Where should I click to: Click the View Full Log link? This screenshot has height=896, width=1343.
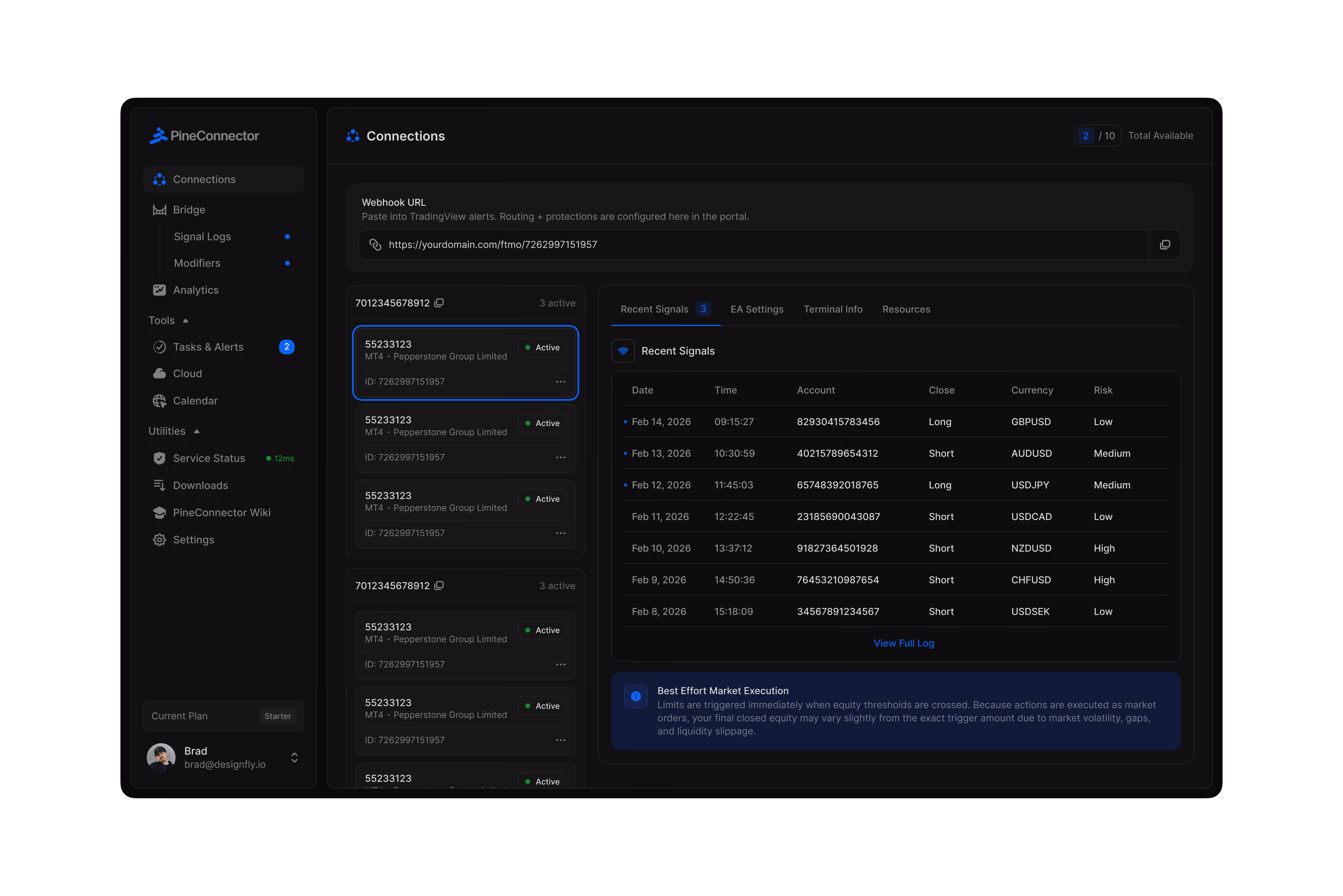[x=903, y=643]
